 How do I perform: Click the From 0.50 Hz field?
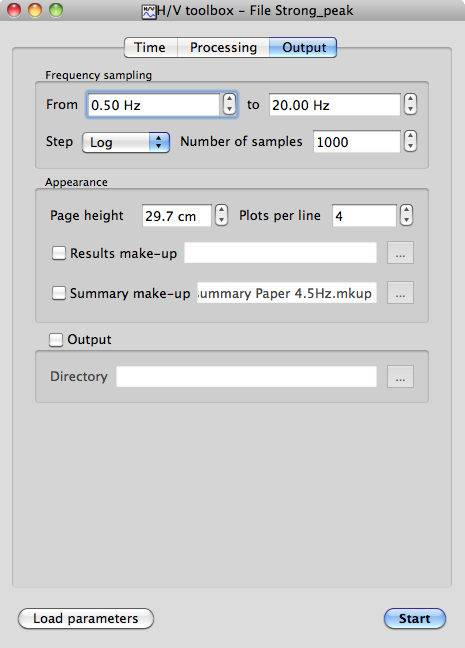point(154,105)
